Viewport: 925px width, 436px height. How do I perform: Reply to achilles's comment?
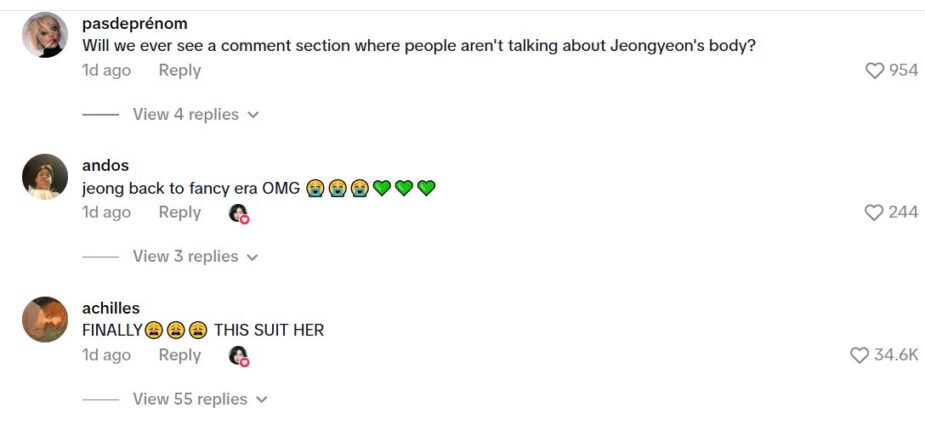tap(180, 355)
